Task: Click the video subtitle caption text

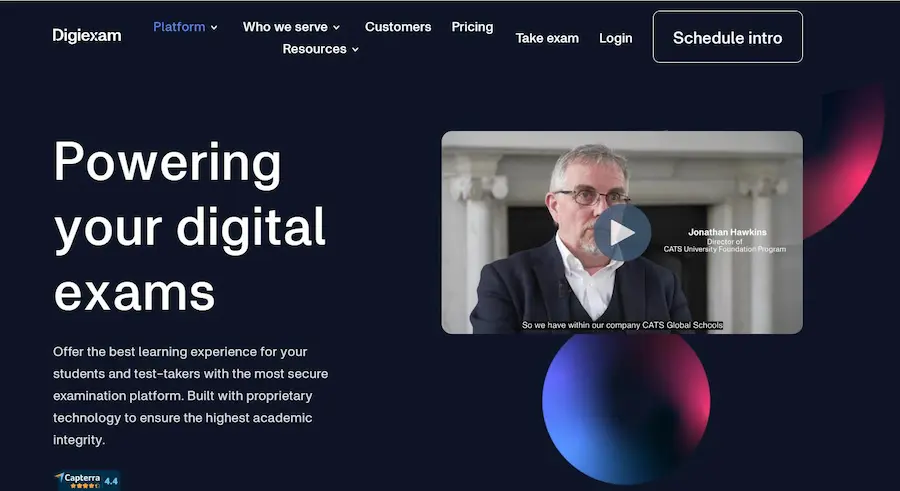Action: pyautogui.click(x=622, y=325)
